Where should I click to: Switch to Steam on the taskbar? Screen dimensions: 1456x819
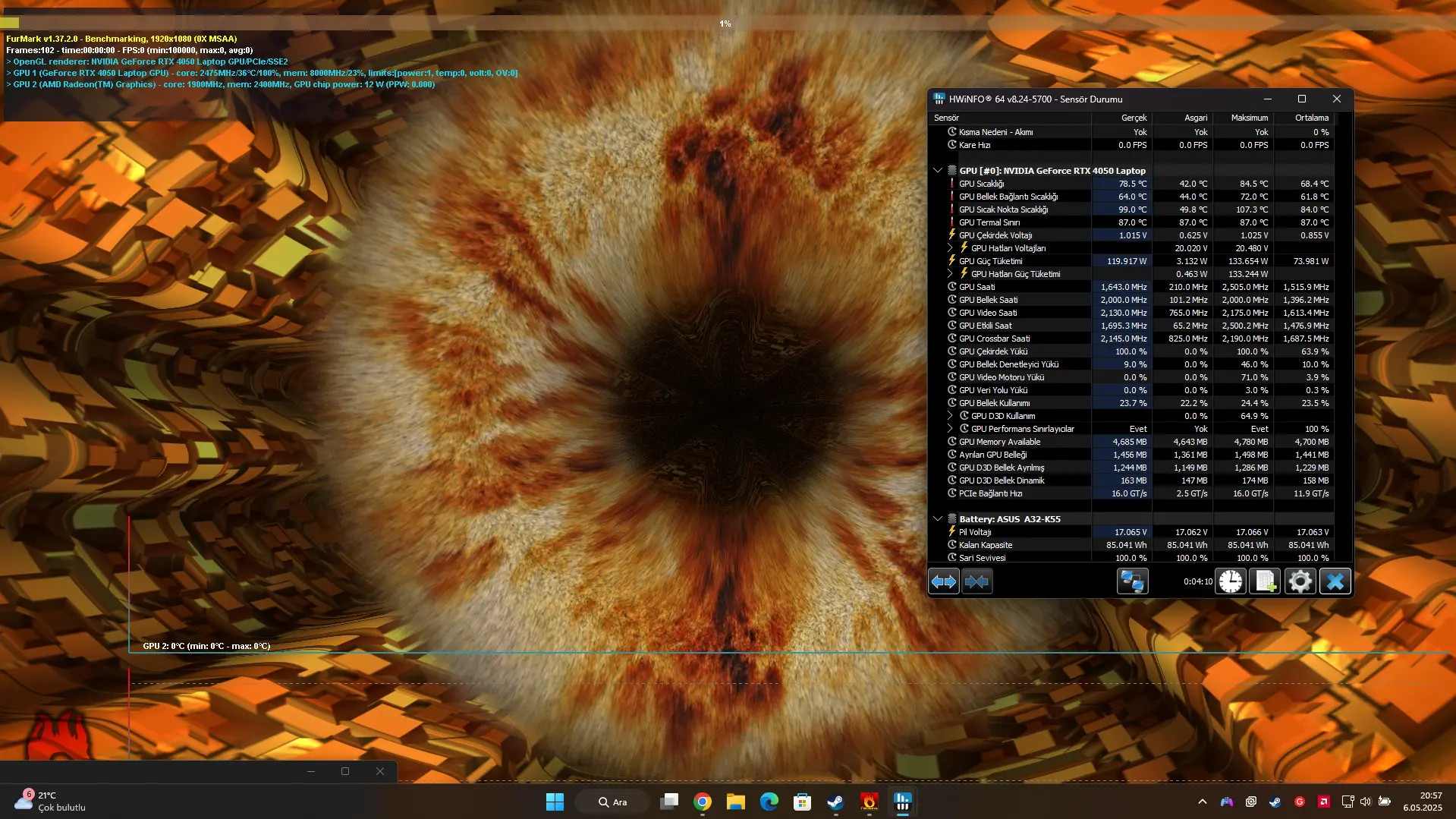[x=835, y=802]
